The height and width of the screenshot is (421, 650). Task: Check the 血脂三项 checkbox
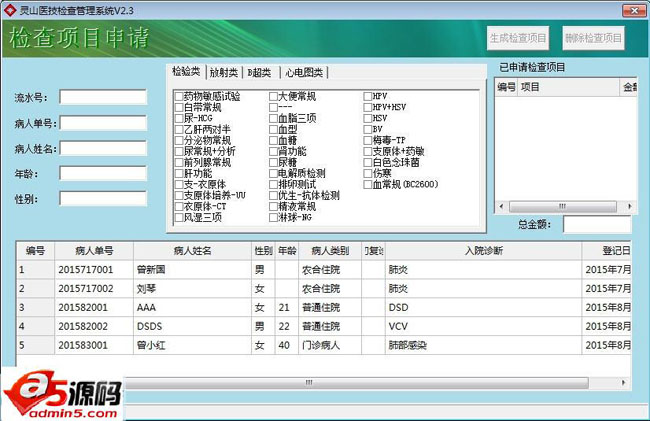point(273,118)
